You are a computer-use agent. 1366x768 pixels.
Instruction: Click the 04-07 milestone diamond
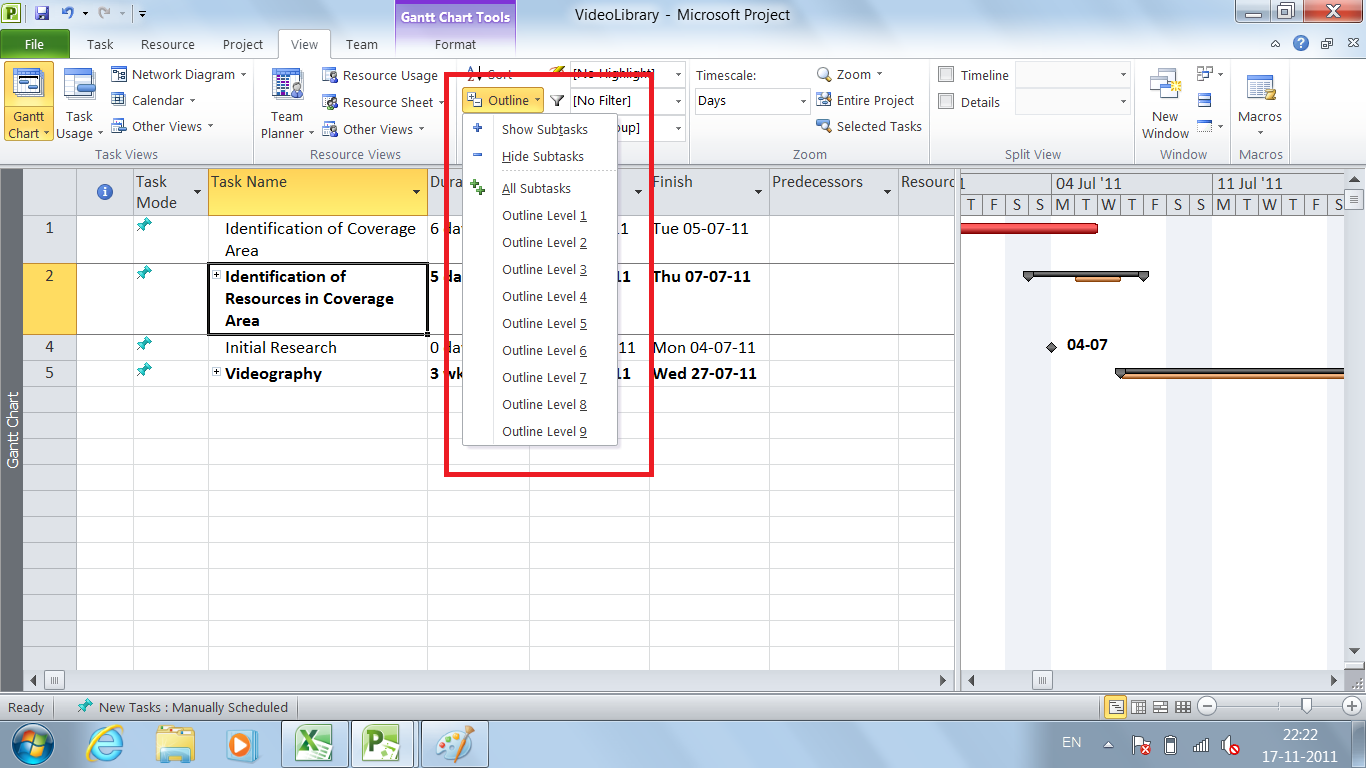click(1051, 347)
